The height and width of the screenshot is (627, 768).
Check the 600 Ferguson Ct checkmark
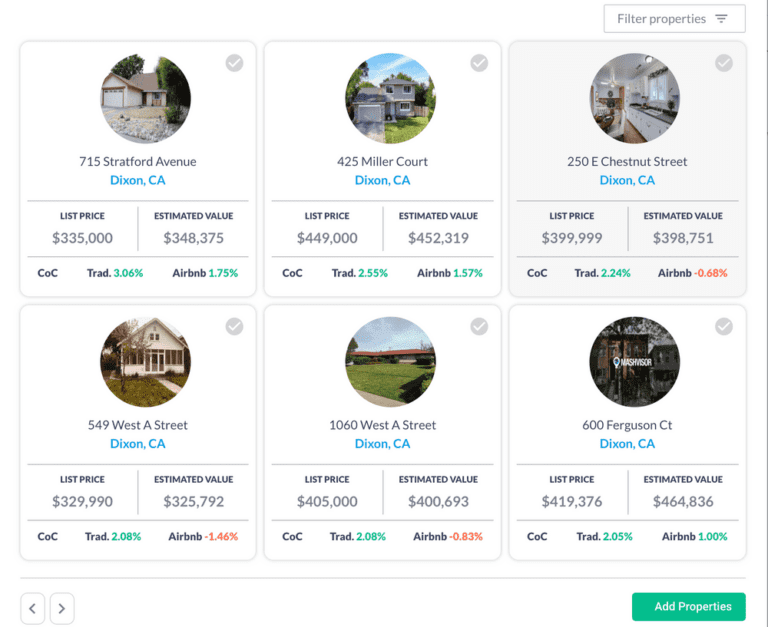tap(724, 326)
